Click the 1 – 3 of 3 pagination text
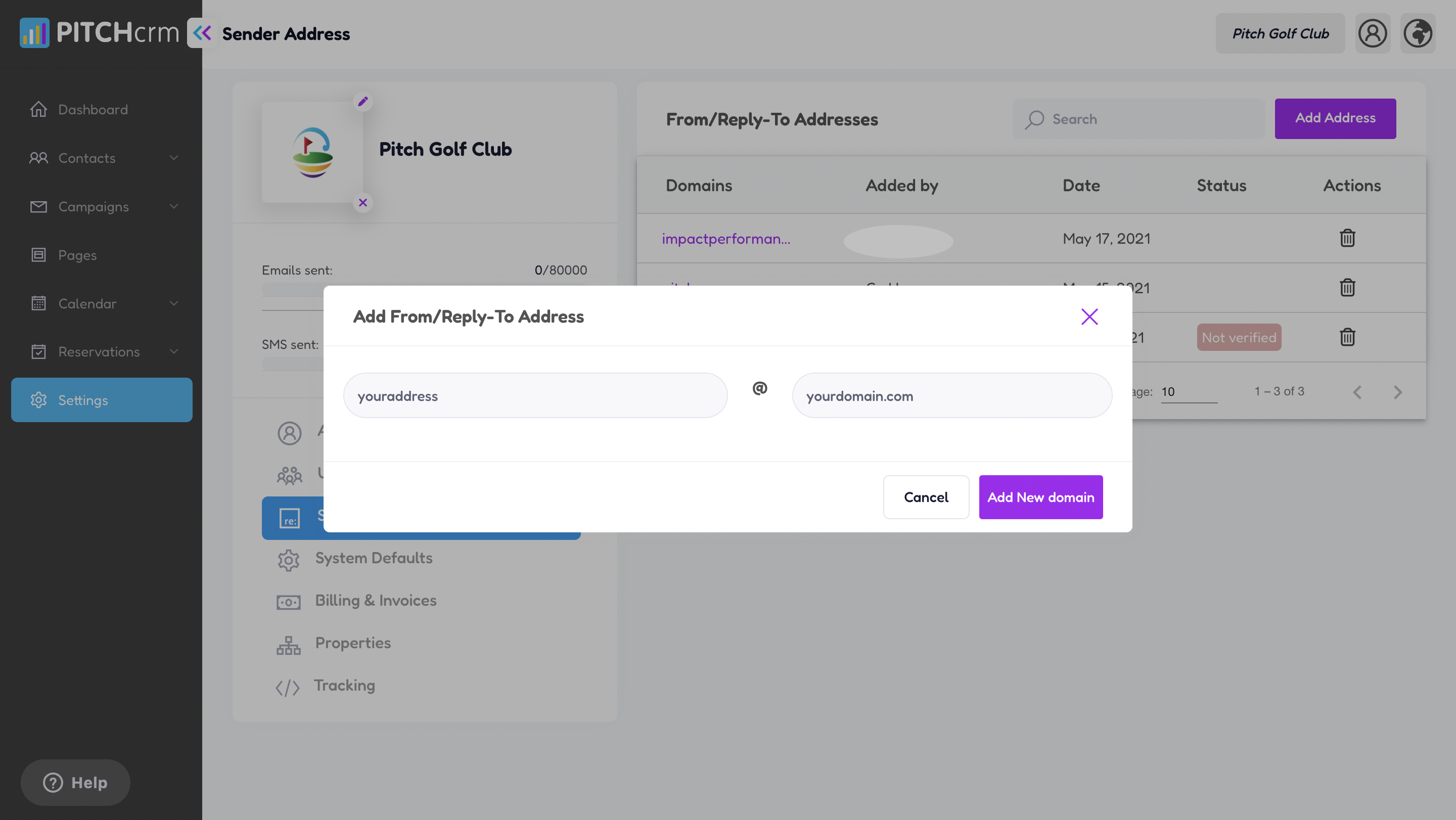Screen dimensions: 1456x820 [1279, 391]
